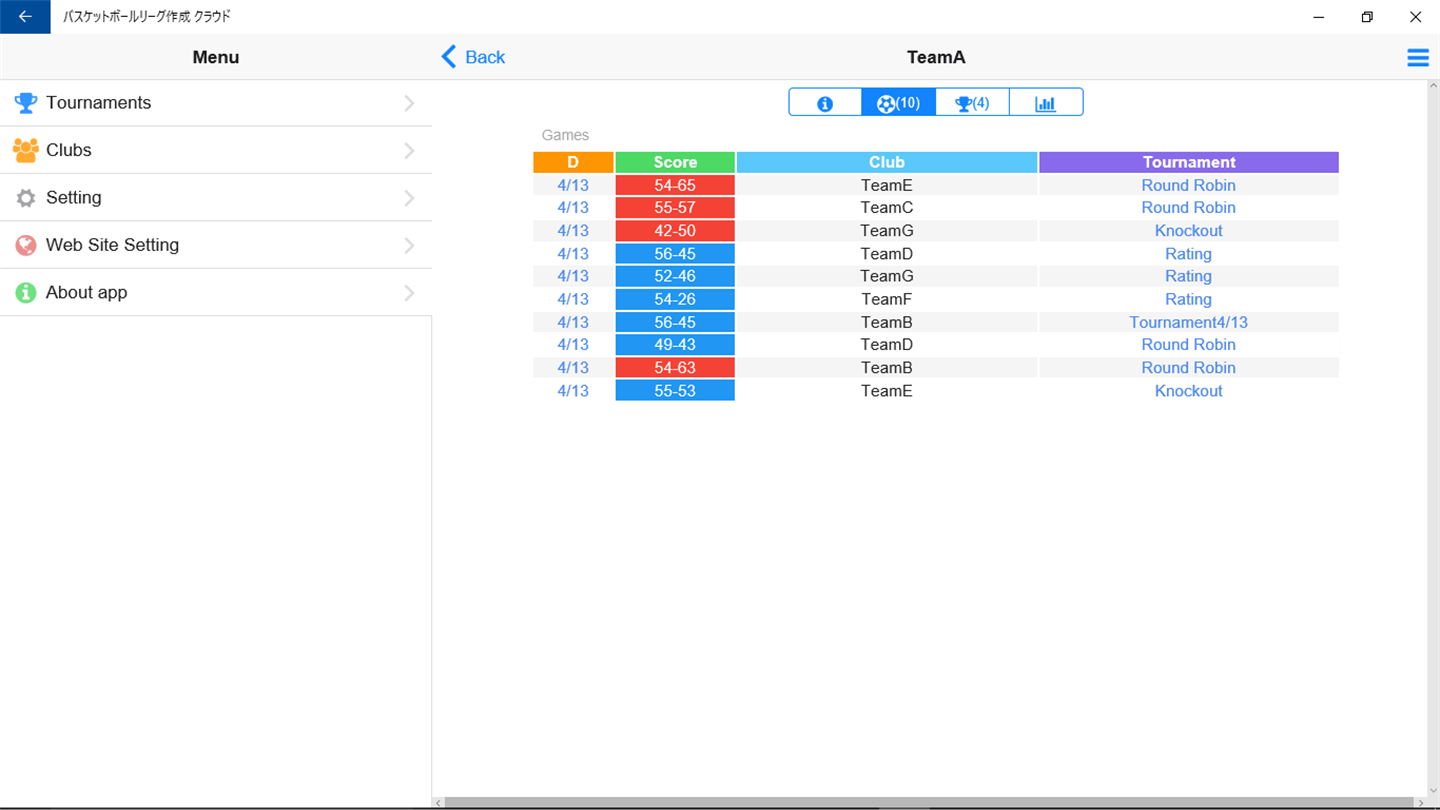Open Knockout link in TeamG row
The image size is (1440, 810).
(x=1189, y=231)
